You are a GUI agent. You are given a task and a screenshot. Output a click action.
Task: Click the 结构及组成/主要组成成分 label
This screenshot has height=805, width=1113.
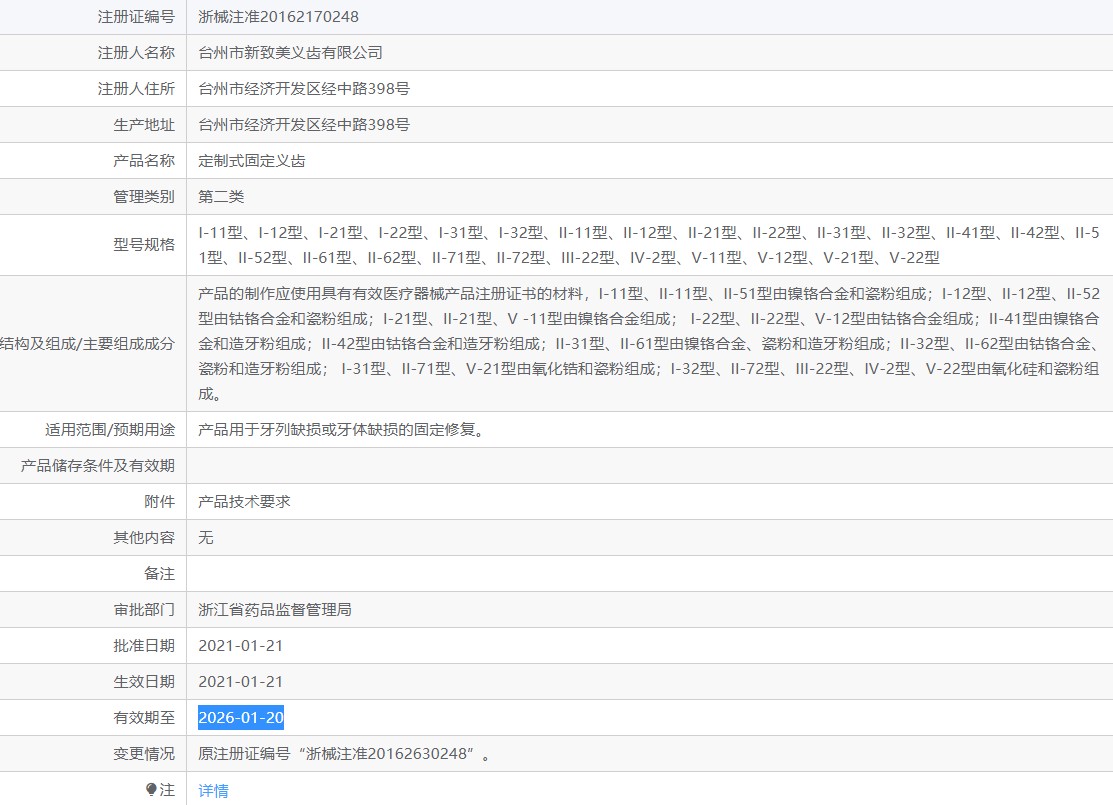tap(87, 344)
